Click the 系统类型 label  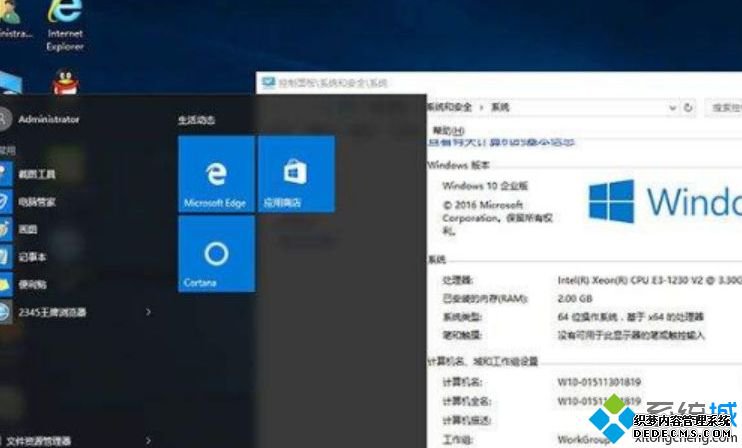pyautogui.click(x=462, y=317)
